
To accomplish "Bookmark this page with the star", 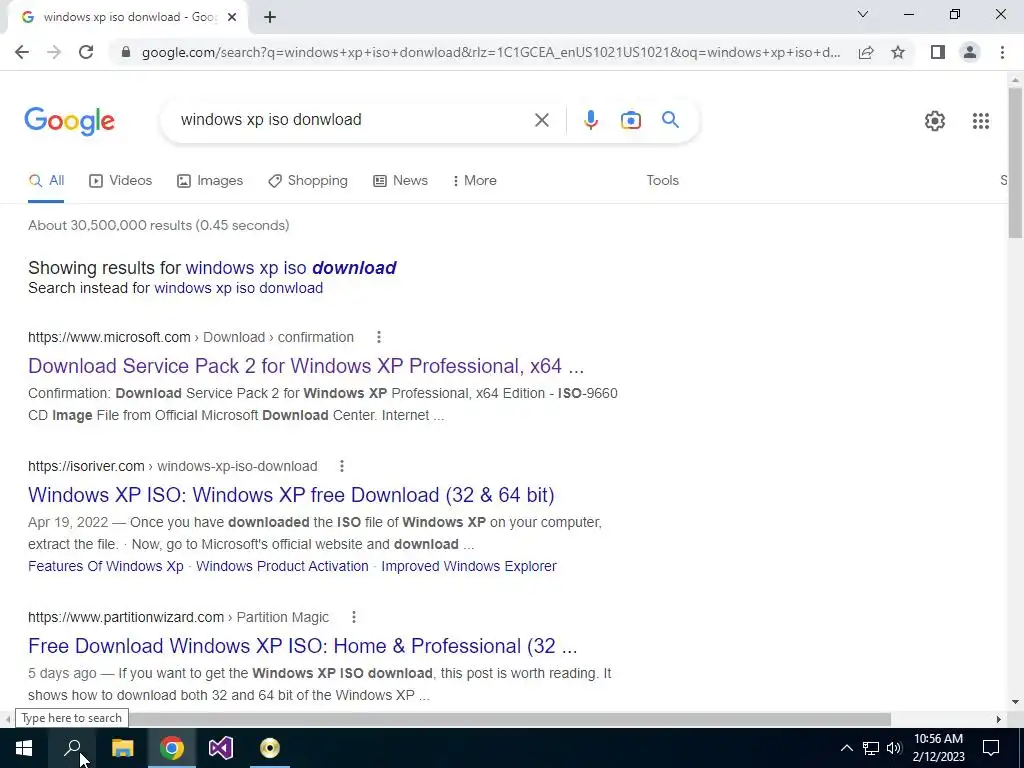I will point(898,52).
